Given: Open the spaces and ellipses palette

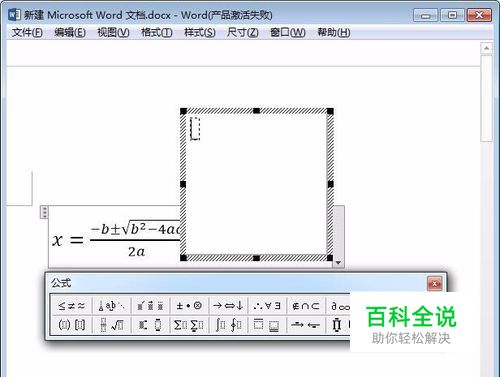Looking at the screenshot, I should point(112,306).
